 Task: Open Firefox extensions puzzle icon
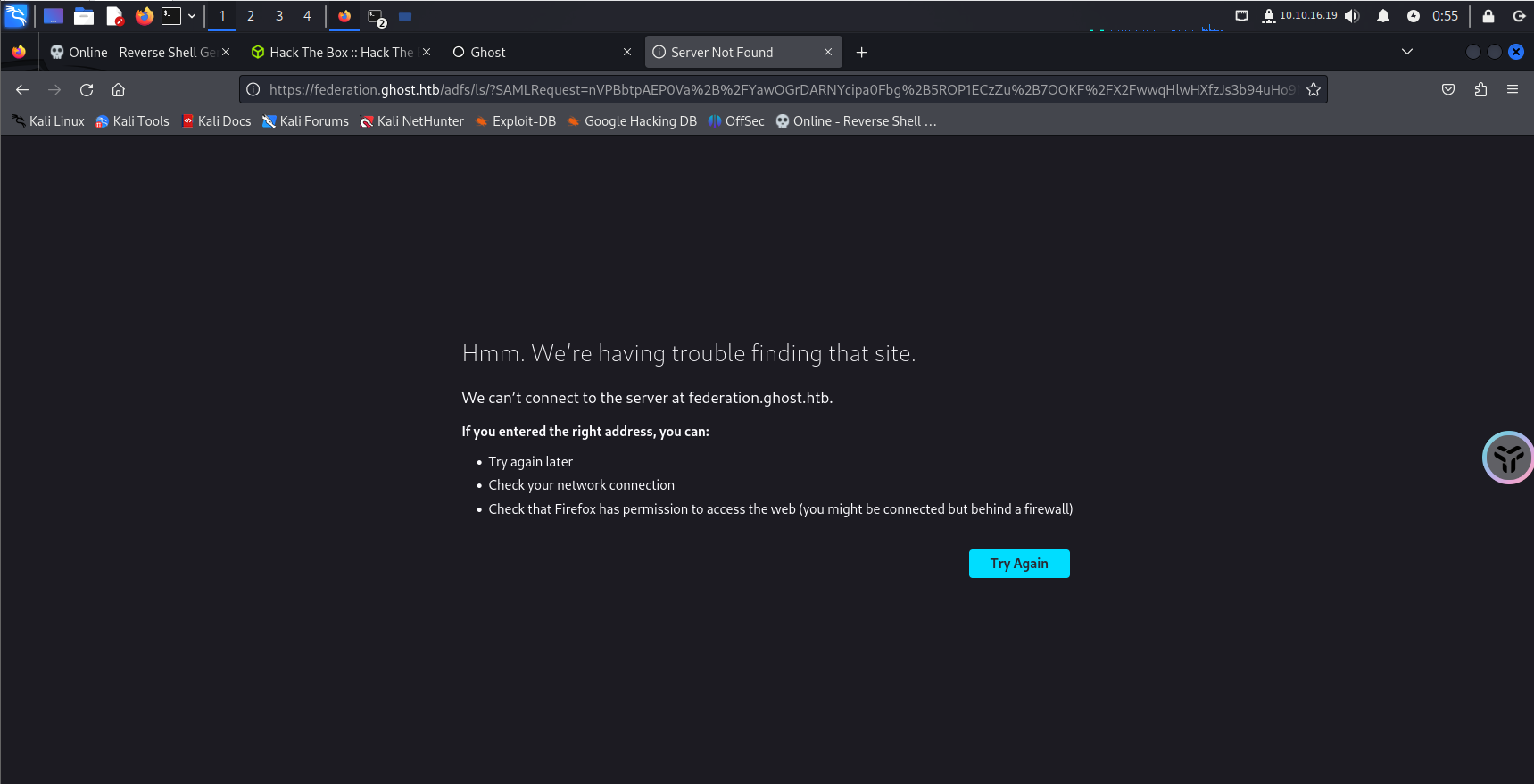(x=1480, y=90)
